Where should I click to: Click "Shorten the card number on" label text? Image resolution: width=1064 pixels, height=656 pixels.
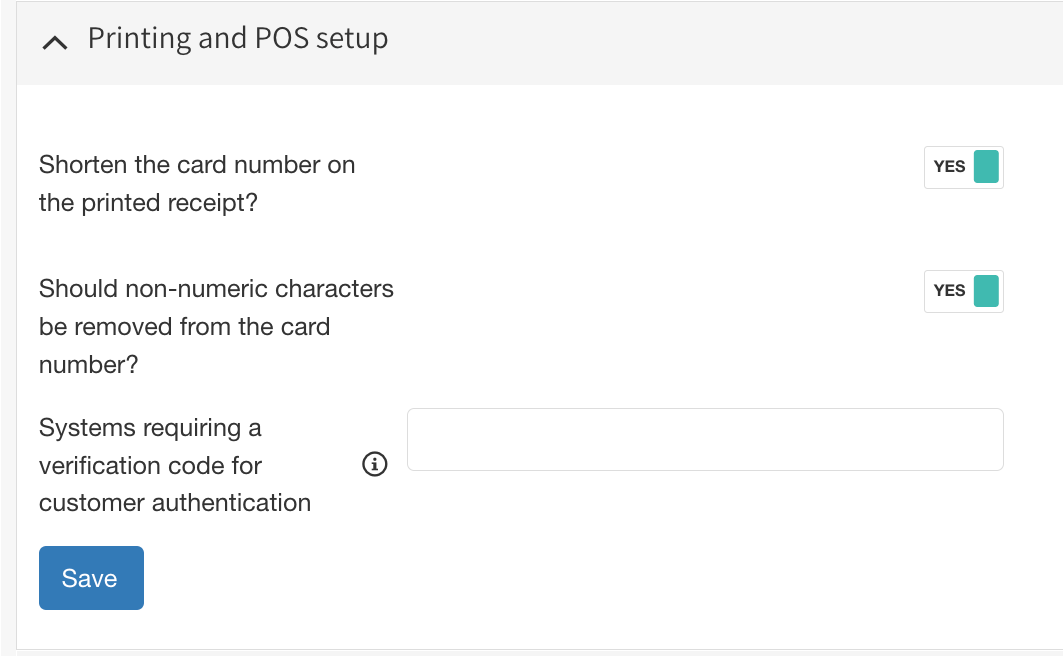pyautogui.click(x=197, y=165)
